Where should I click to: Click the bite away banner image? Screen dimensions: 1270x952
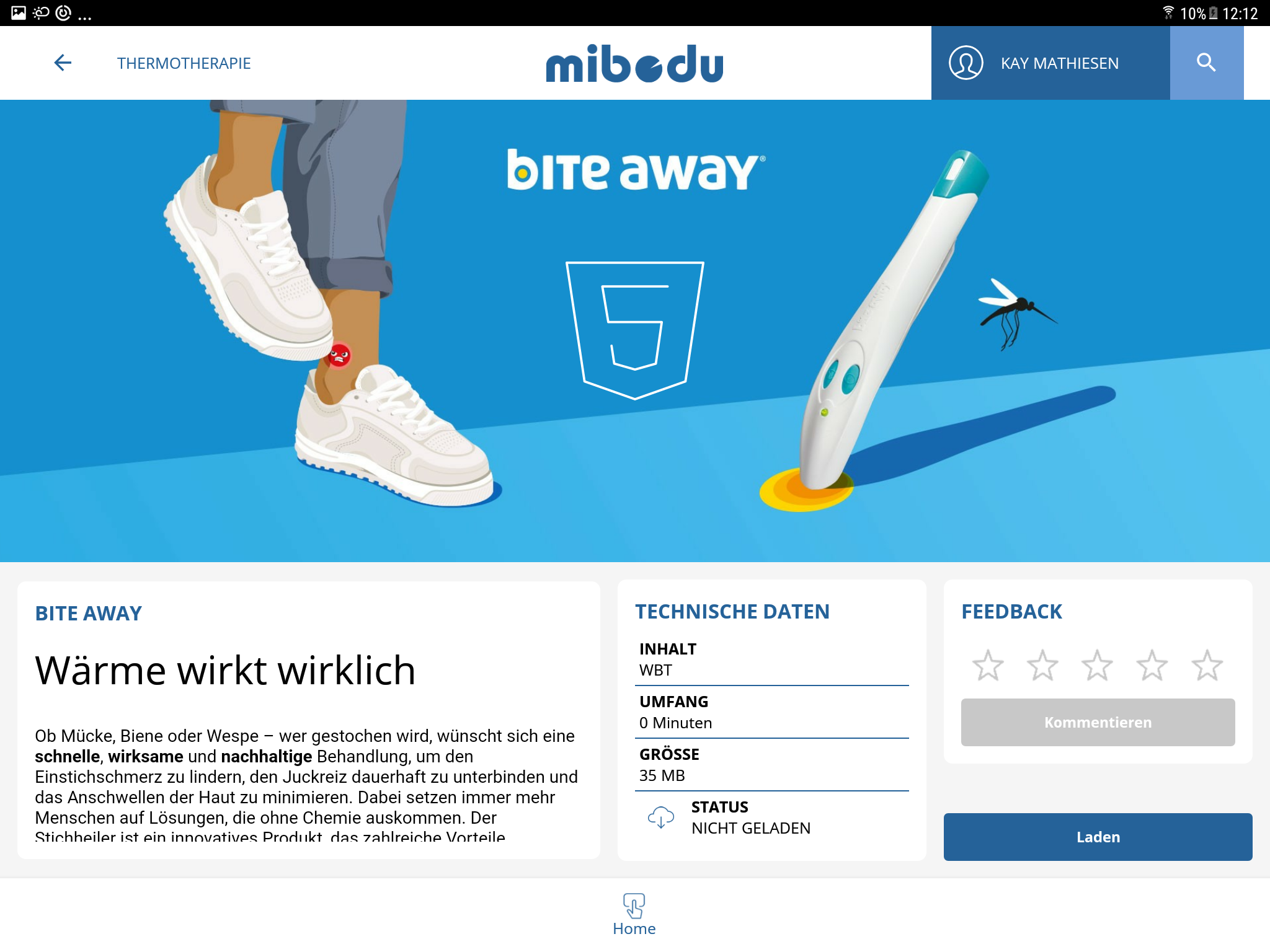pos(635,331)
